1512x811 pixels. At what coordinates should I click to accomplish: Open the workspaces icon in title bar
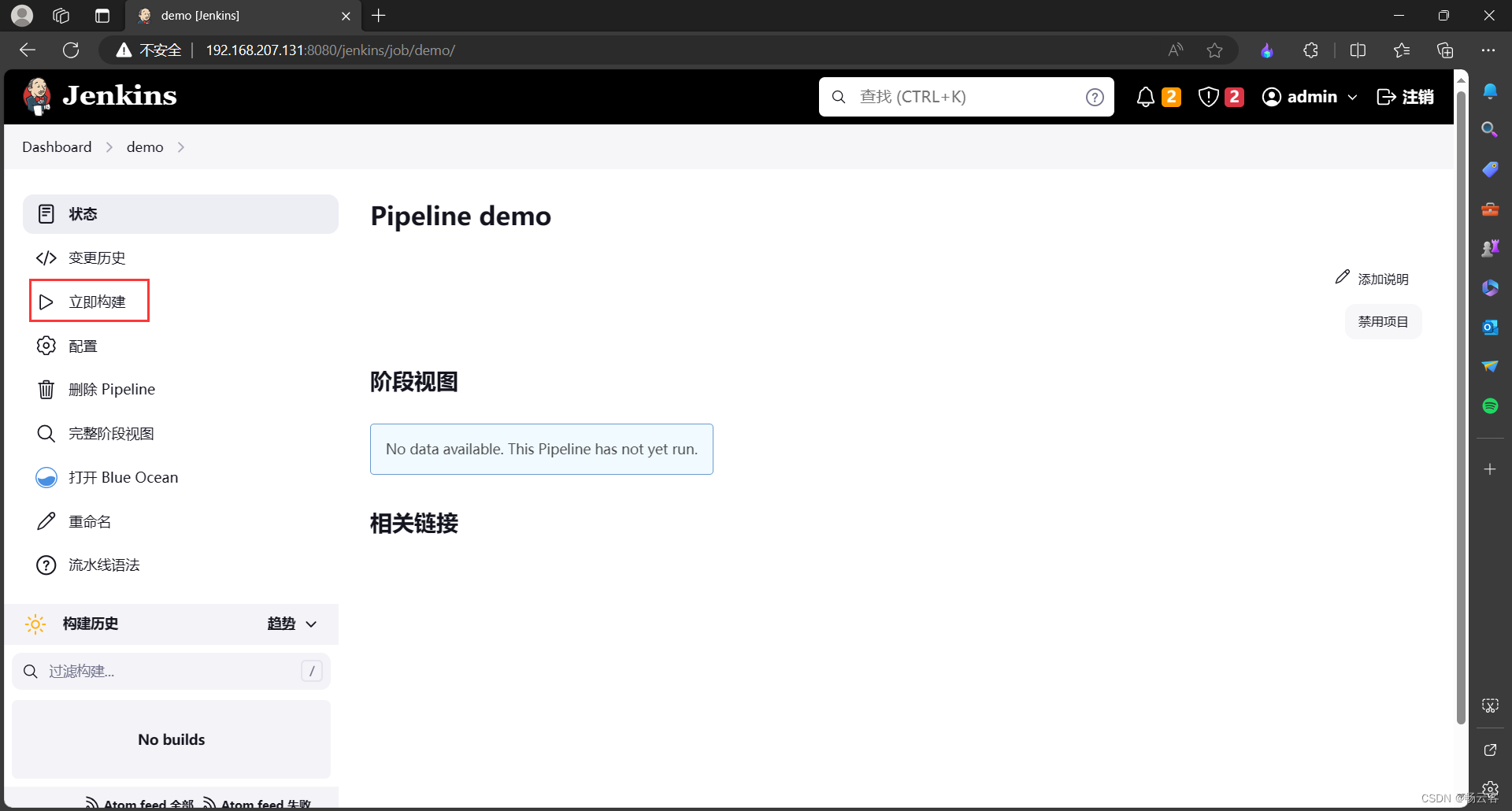coord(61,16)
